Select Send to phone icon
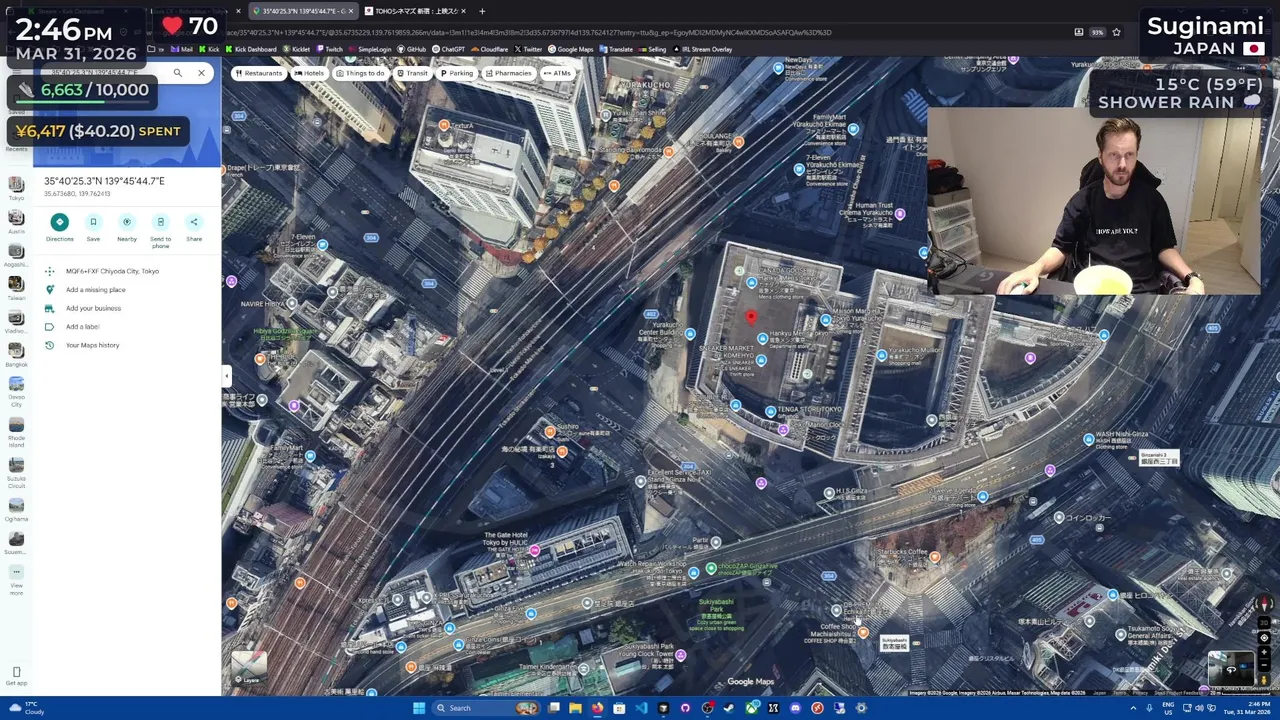 pyautogui.click(x=160, y=222)
